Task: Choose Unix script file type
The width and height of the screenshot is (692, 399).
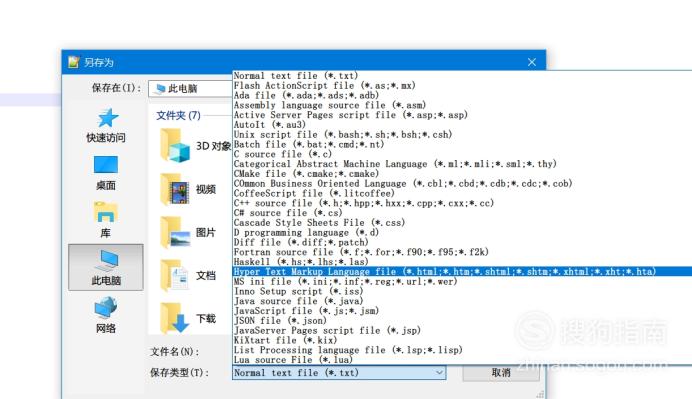Action: tap(462, 134)
